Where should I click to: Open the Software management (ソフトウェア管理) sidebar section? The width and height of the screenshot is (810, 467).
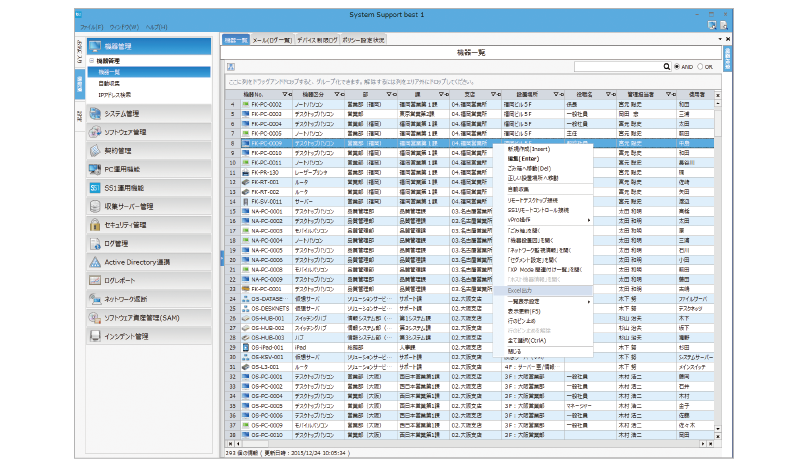tap(149, 132)
